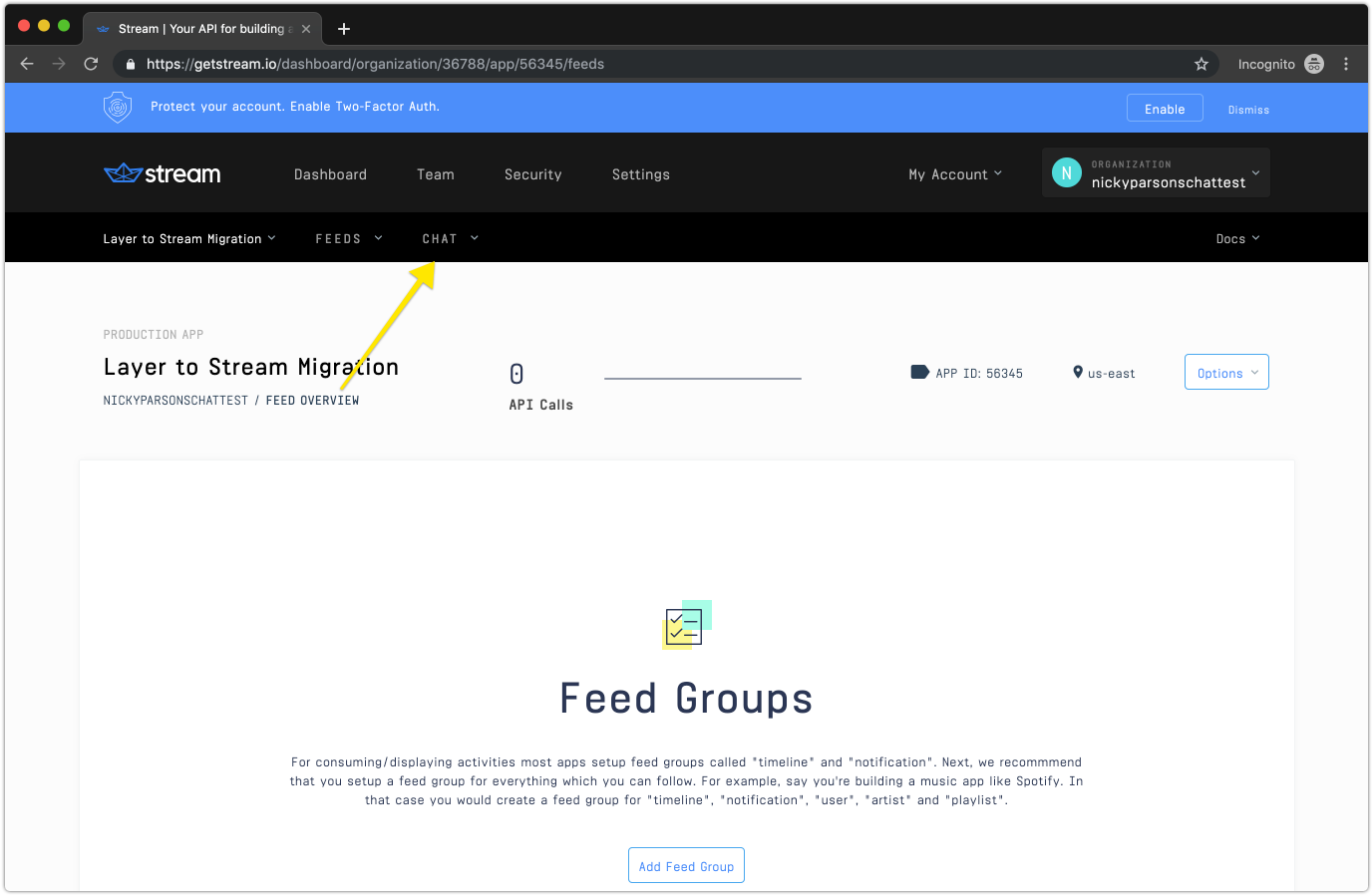The image size is (1372, 896).
Task: Open the Dashboard page
Action: (330, 174)
